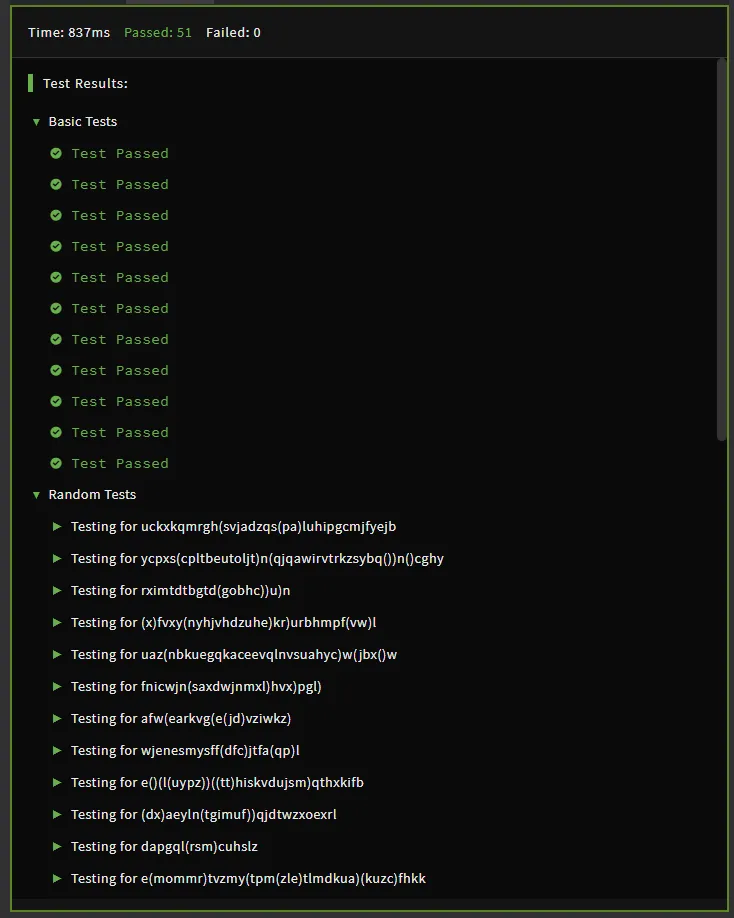Image resolution: width=734 pixels, height=918 pixels.
Task: Expand test for fnicwjn(saxdwjnmxl)hvx)pgl)
Action: click(57, 686)
